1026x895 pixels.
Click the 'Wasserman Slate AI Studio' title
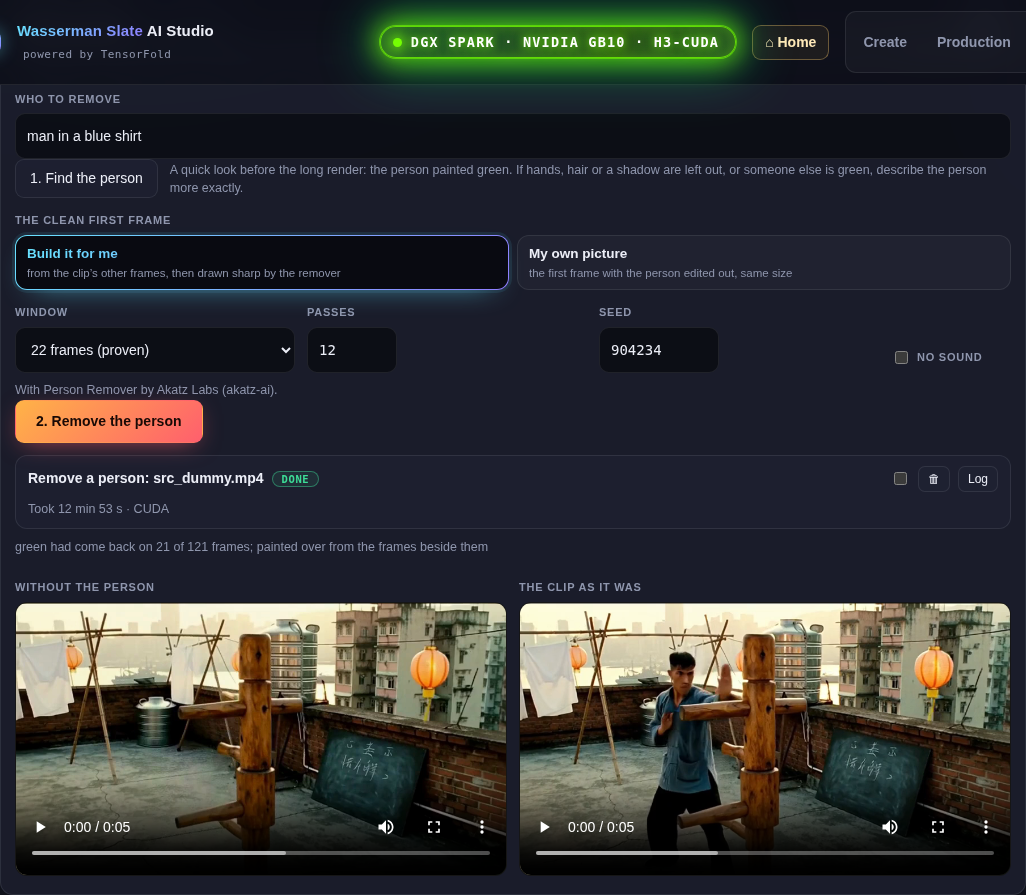point(115,31)
